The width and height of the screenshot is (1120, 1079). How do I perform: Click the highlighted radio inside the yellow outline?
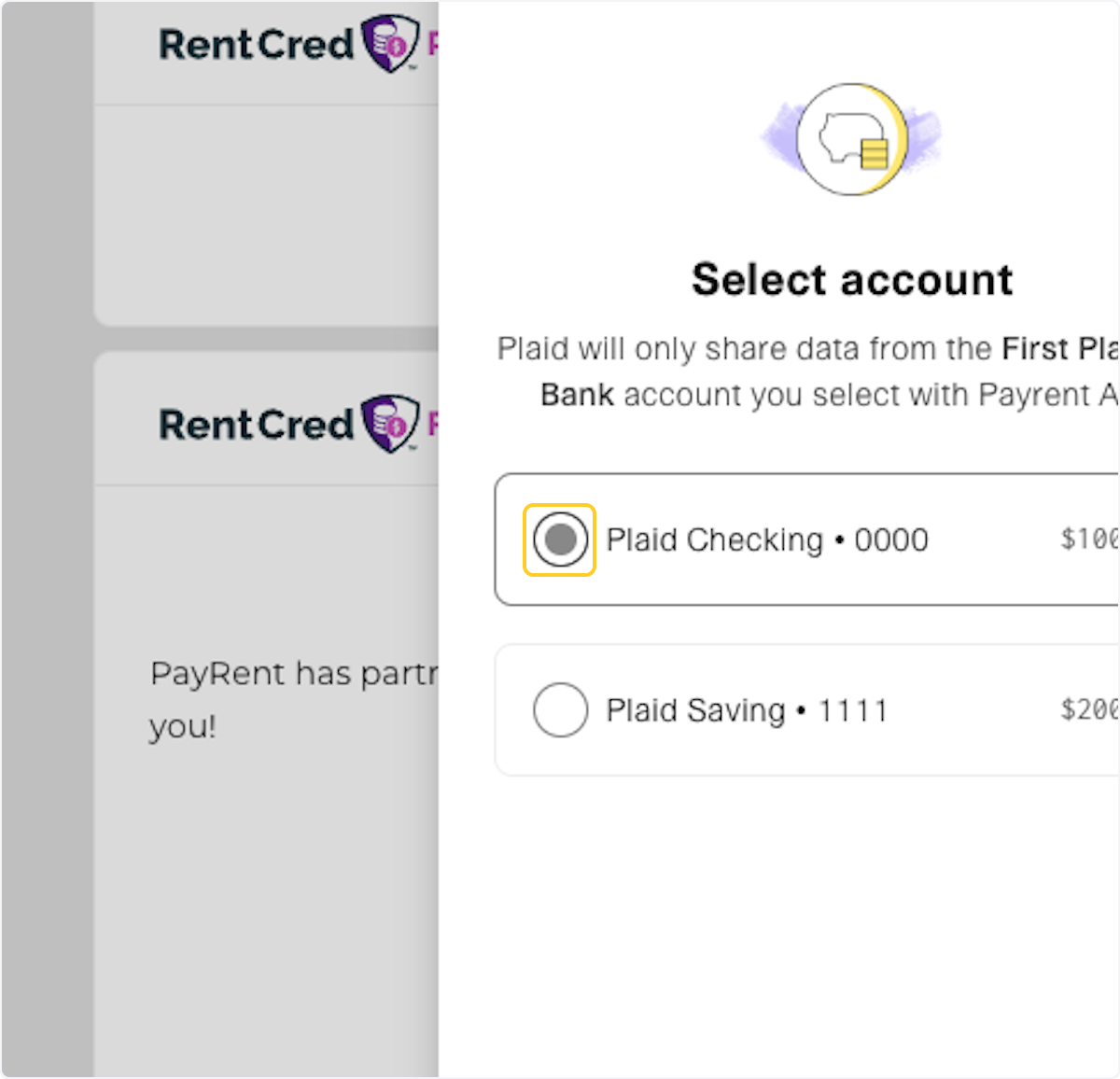coord(560,539)
